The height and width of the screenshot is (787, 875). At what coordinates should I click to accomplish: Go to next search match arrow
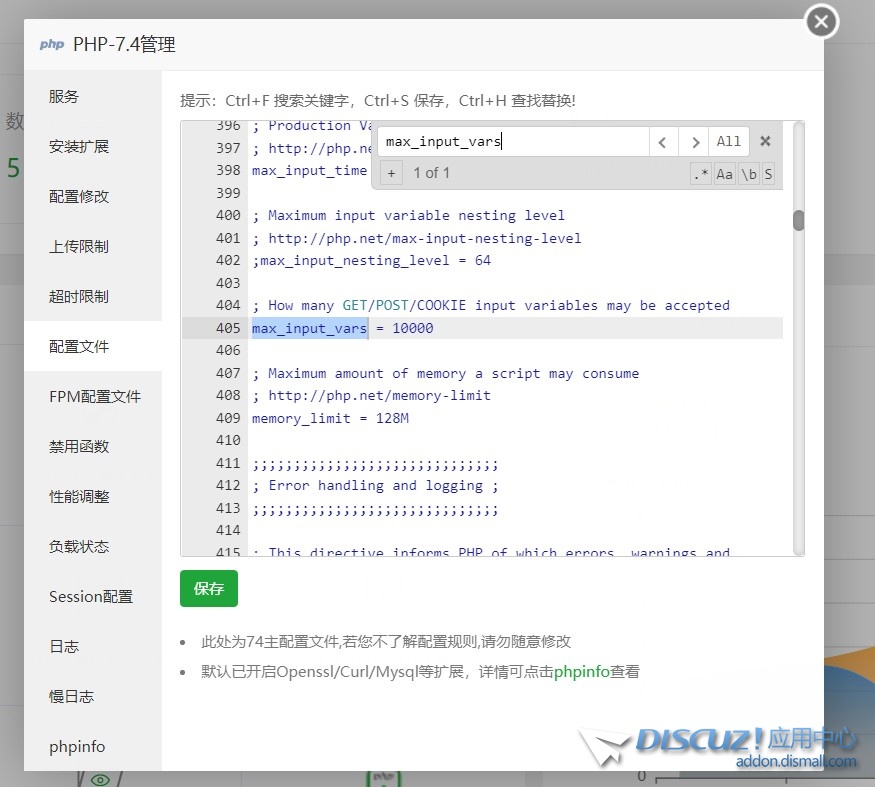coord(694,142)
